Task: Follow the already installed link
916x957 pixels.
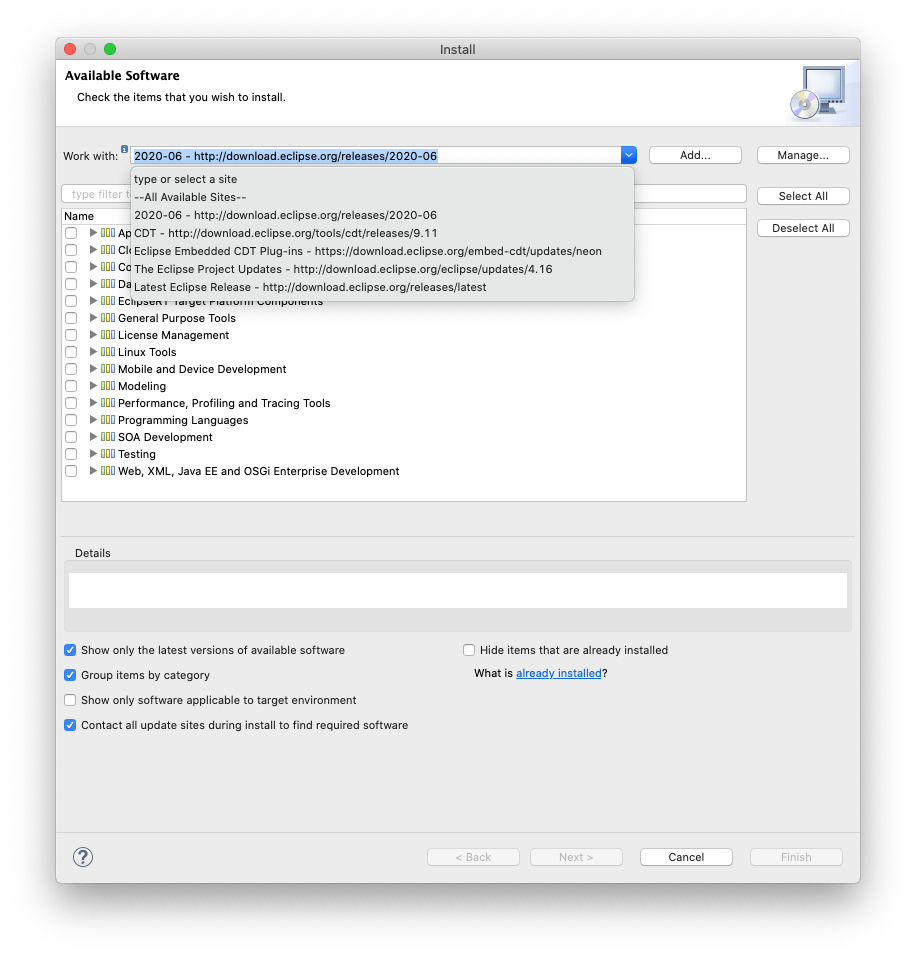Action: coord(558,673)
